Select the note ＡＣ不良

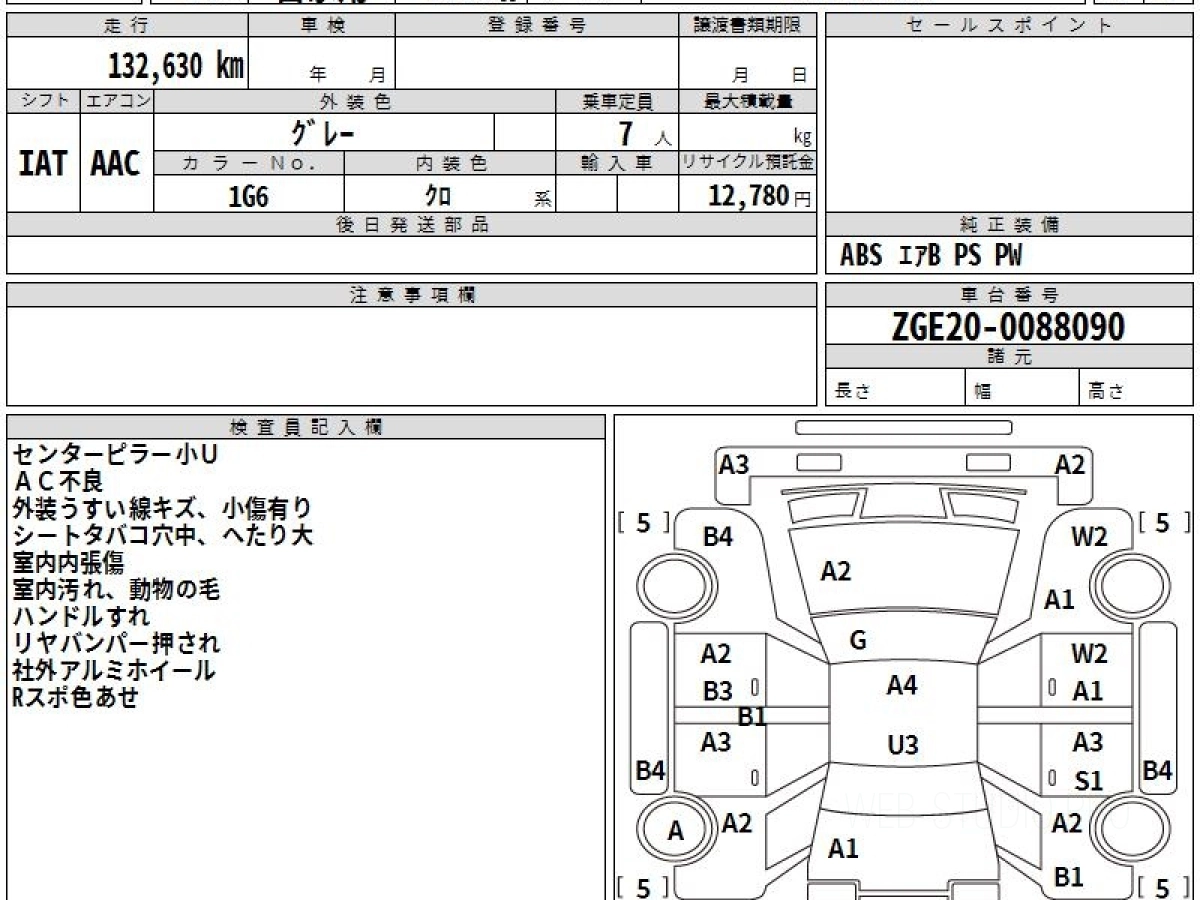pyautogui.click(x=57, y=482)
